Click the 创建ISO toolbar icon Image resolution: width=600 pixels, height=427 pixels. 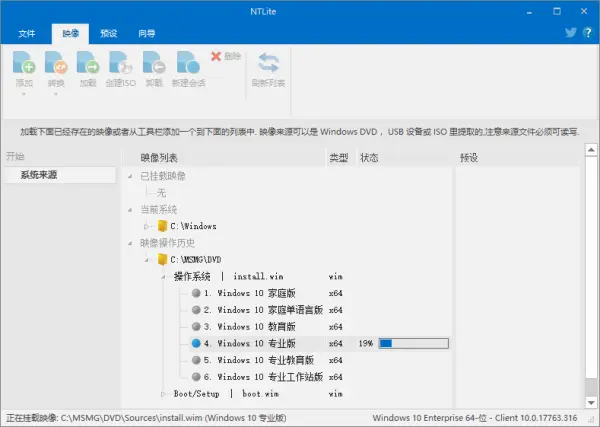click(121, 63)
